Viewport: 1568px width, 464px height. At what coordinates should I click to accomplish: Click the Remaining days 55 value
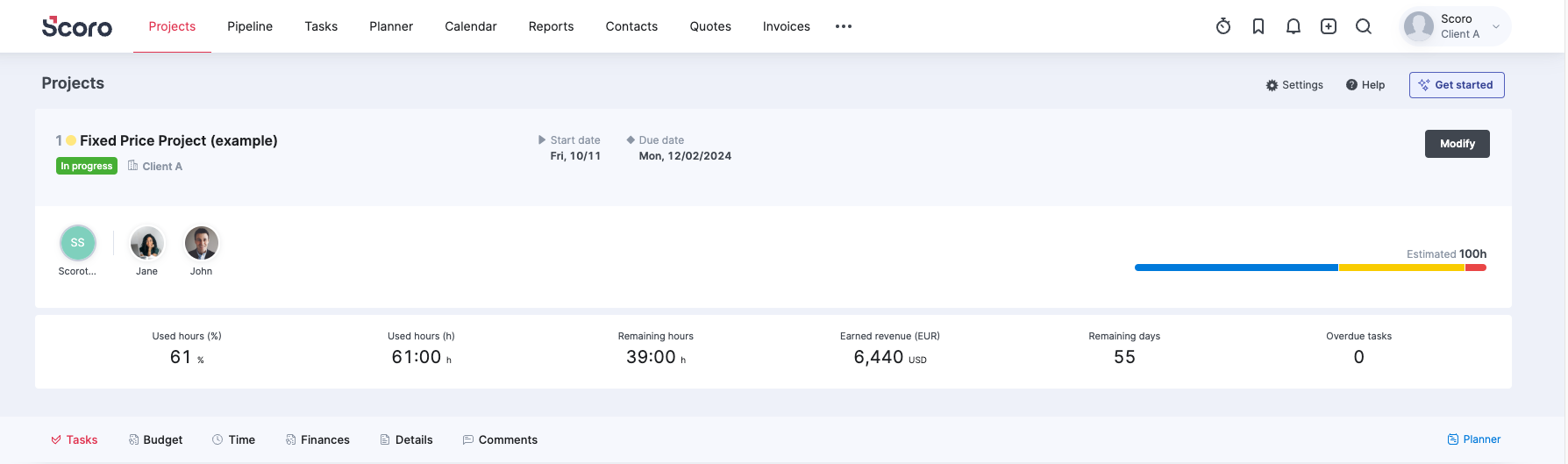(1124, 357)
